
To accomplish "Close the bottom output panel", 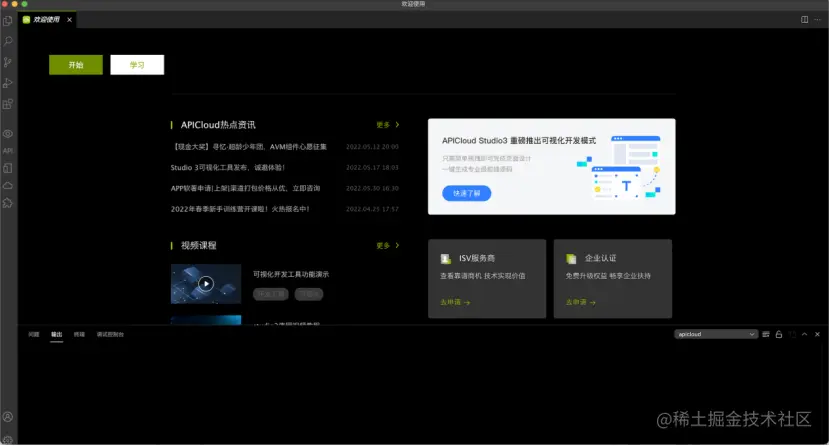I will (817, 334).
